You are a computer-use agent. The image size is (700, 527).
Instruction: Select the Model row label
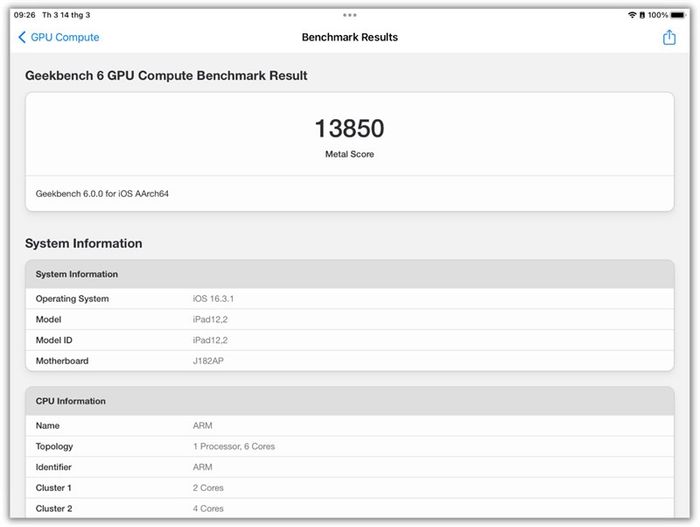(x=48, y=319)
